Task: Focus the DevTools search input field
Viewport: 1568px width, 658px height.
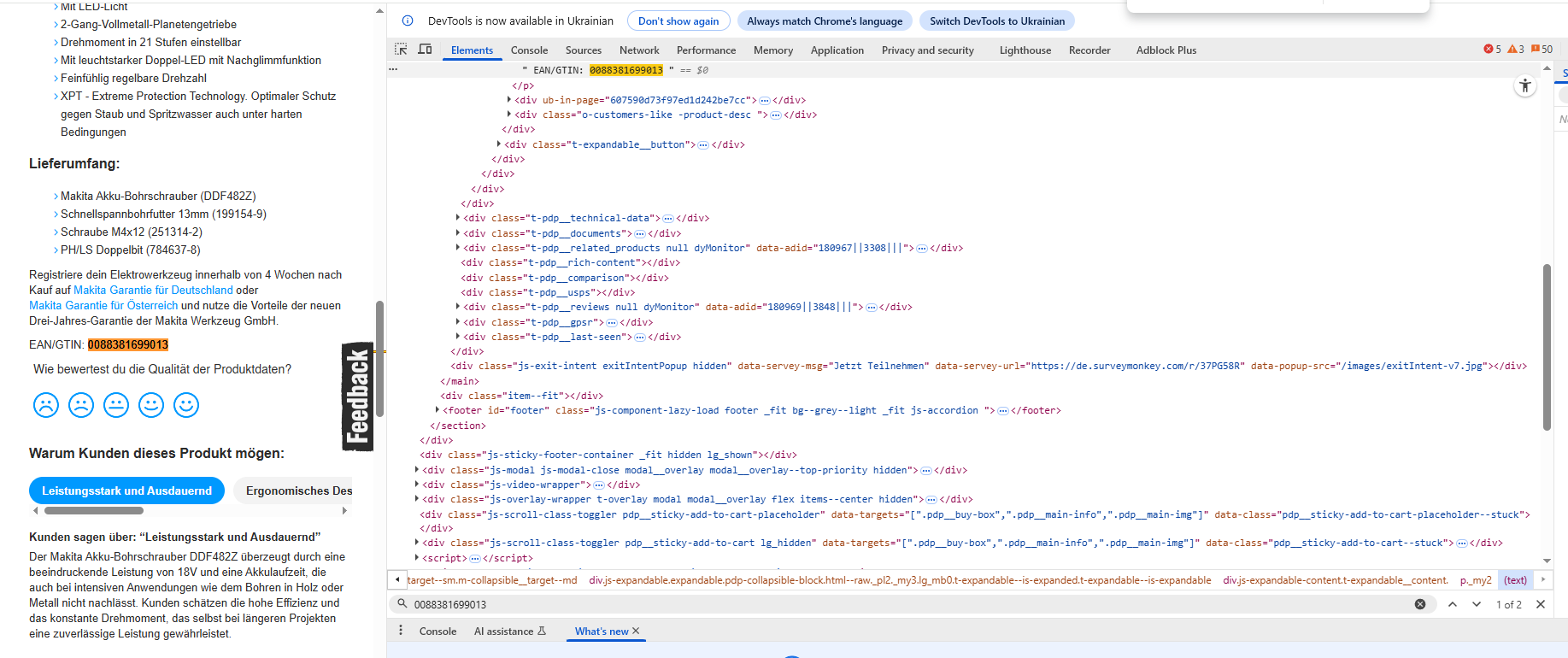Action: point(910,604)
